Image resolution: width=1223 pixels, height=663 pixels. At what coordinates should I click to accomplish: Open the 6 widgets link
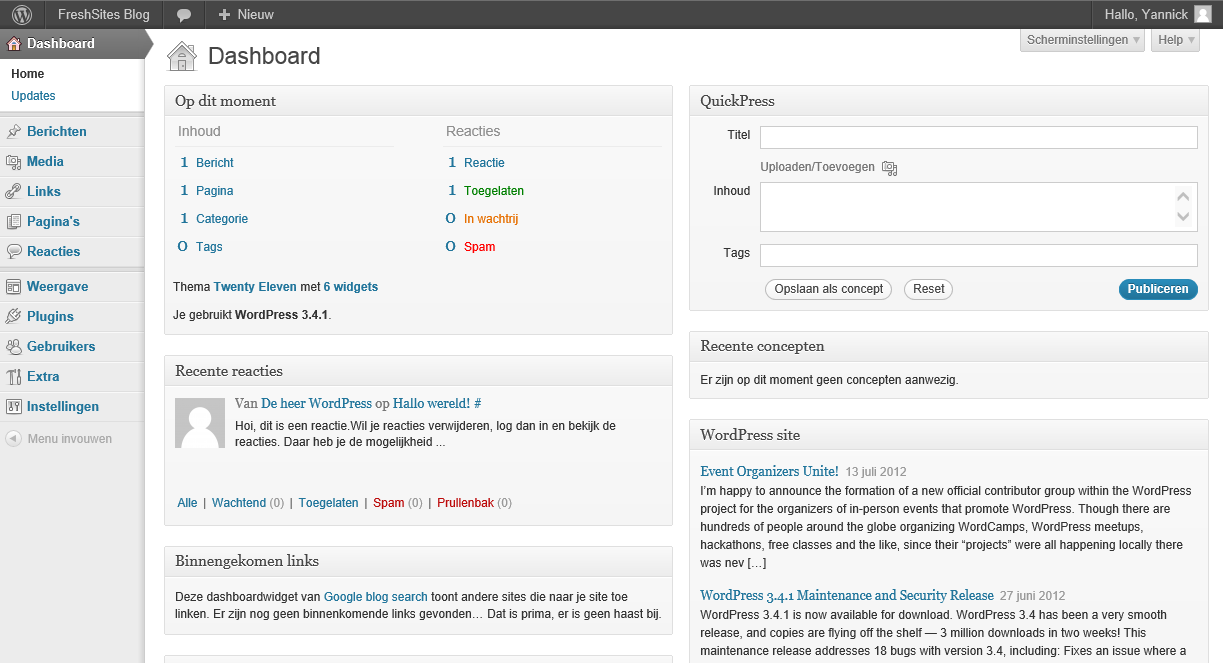click(351, 287)
